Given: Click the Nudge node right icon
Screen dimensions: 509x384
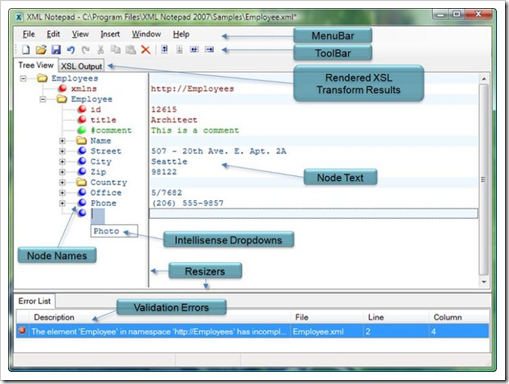Looking at the screenshot, I should 209,50.
